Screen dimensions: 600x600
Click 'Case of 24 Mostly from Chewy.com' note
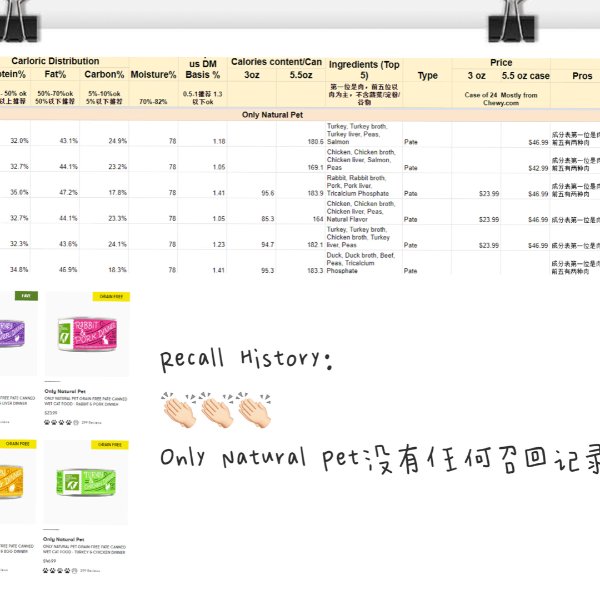501,99
